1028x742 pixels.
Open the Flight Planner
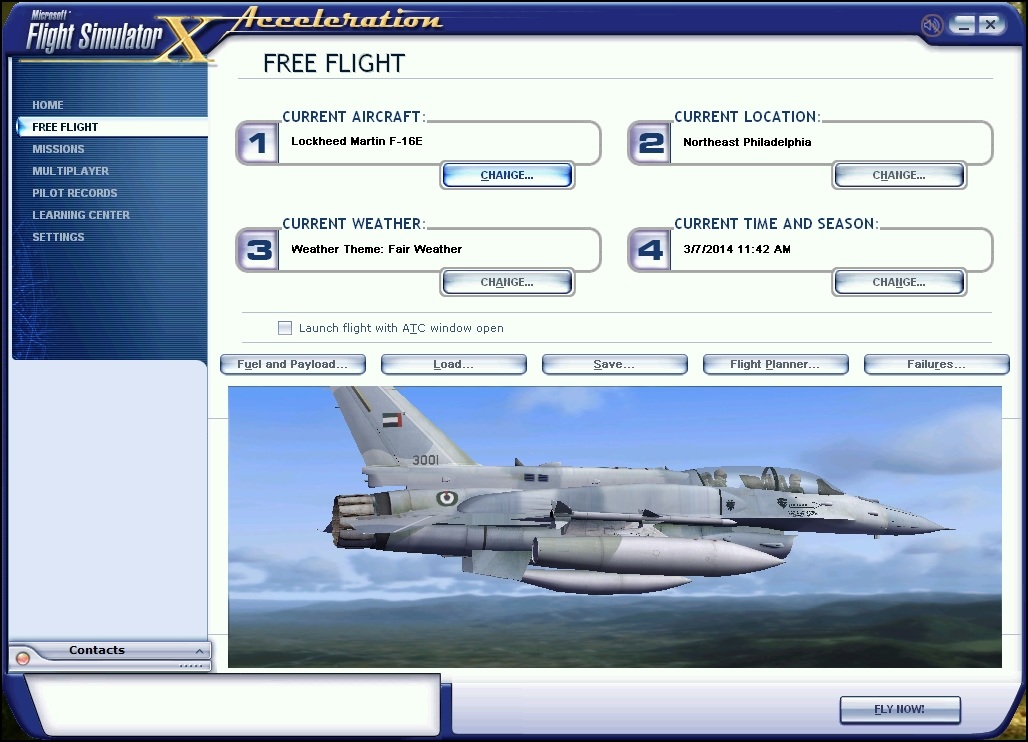pos(775,365)
